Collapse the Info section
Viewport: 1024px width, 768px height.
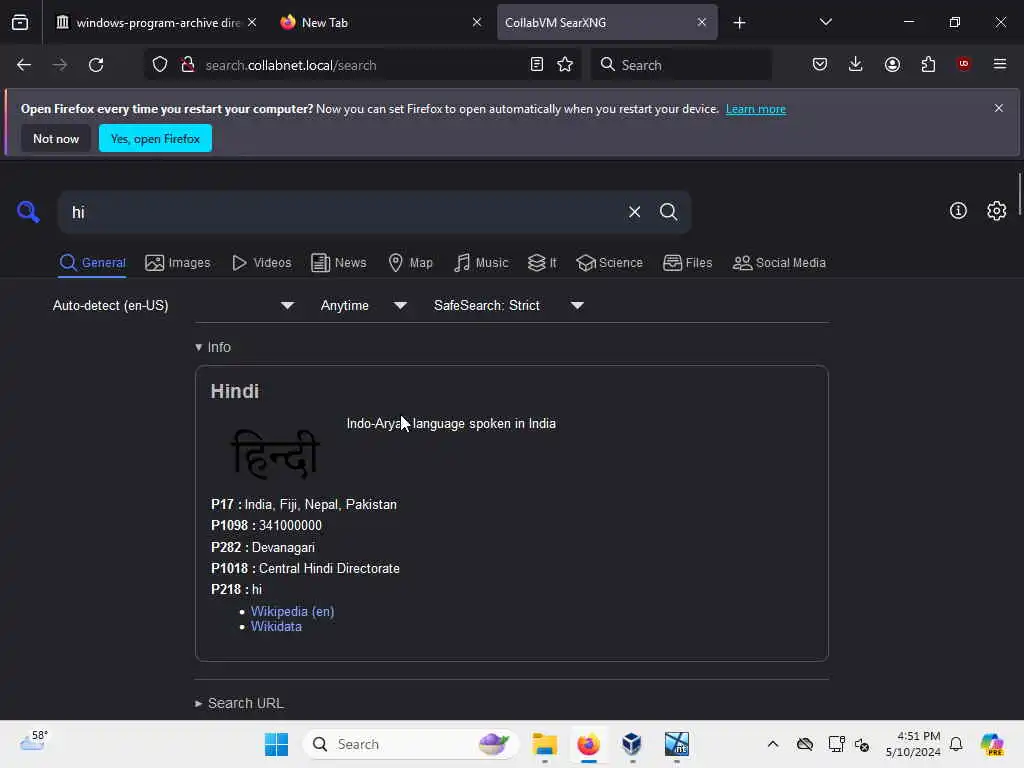click(213, 347)
